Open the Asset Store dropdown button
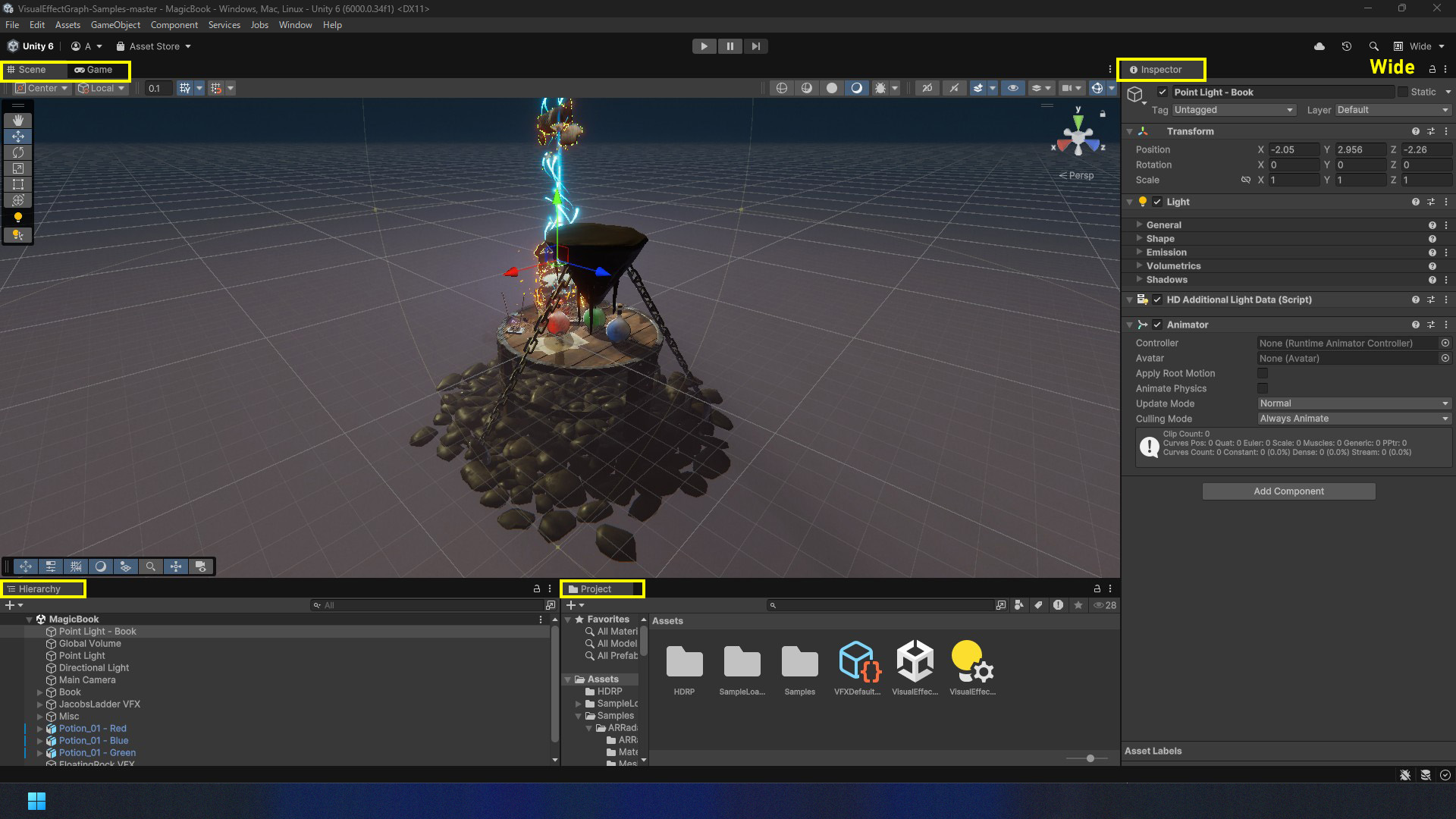Screen dimensions: 1456x819 coord(153,46)
